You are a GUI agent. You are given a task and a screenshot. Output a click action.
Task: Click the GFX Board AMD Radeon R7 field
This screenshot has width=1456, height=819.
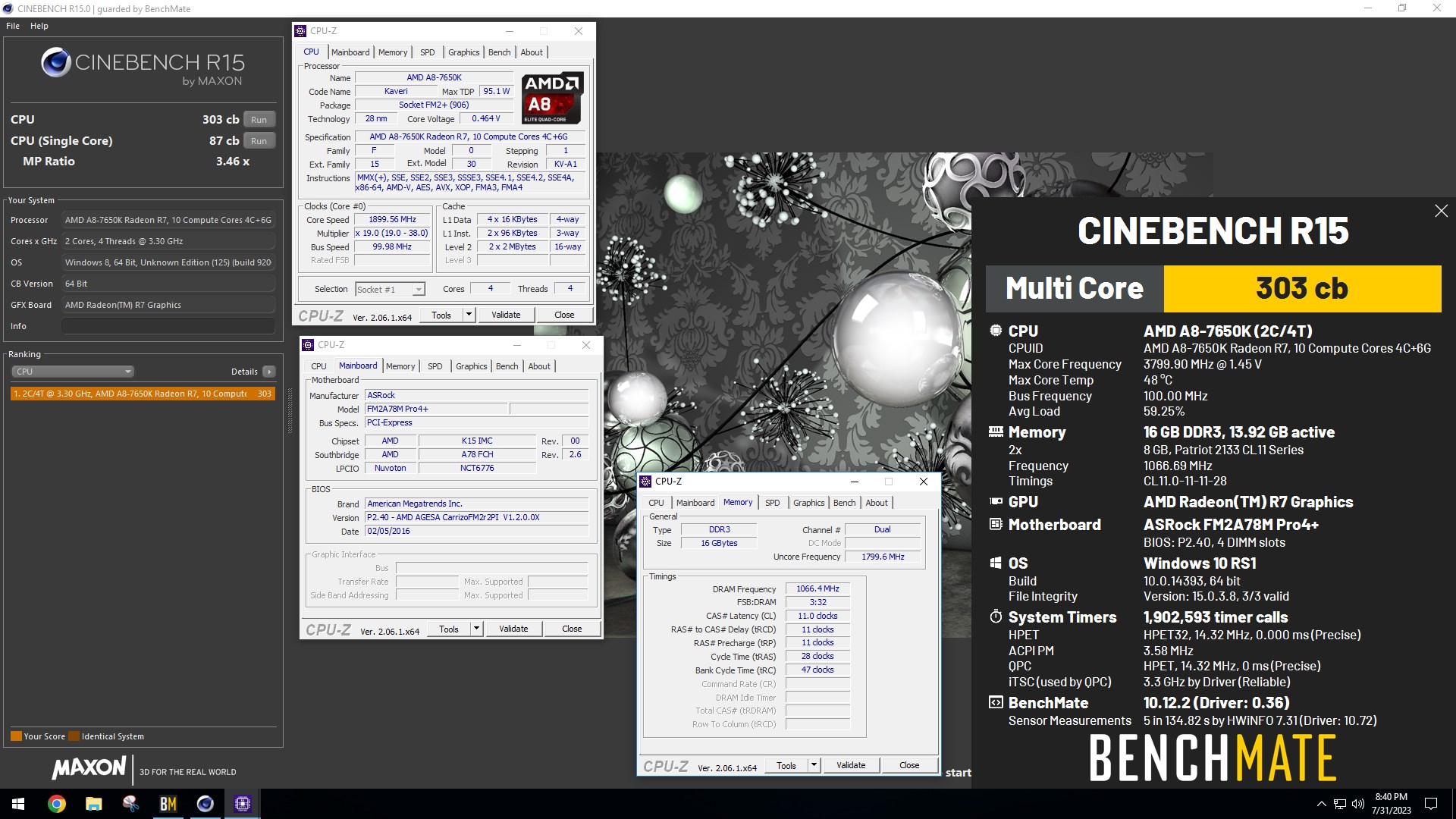(168, 305)
